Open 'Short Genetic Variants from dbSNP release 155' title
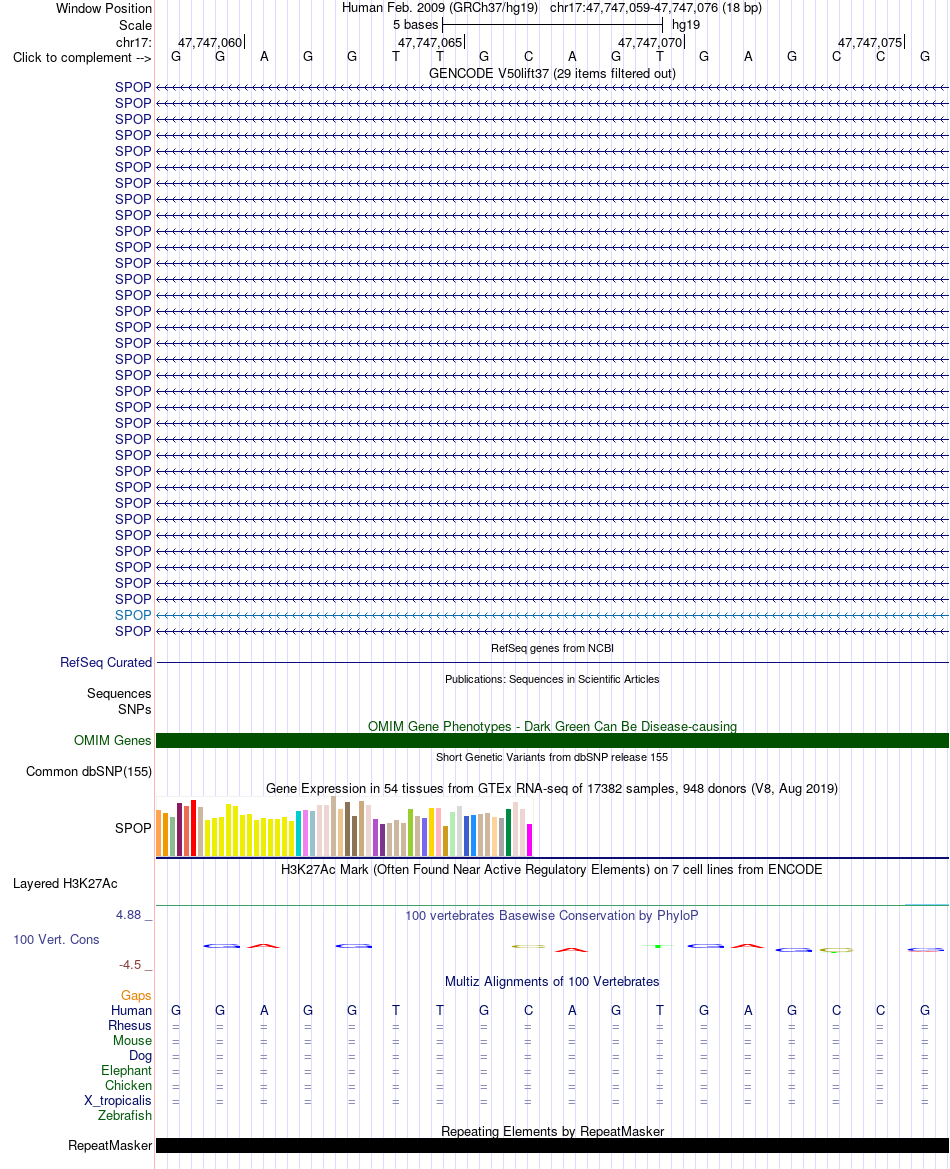Viewport: 950px width, 1169px height. point(552,757)
